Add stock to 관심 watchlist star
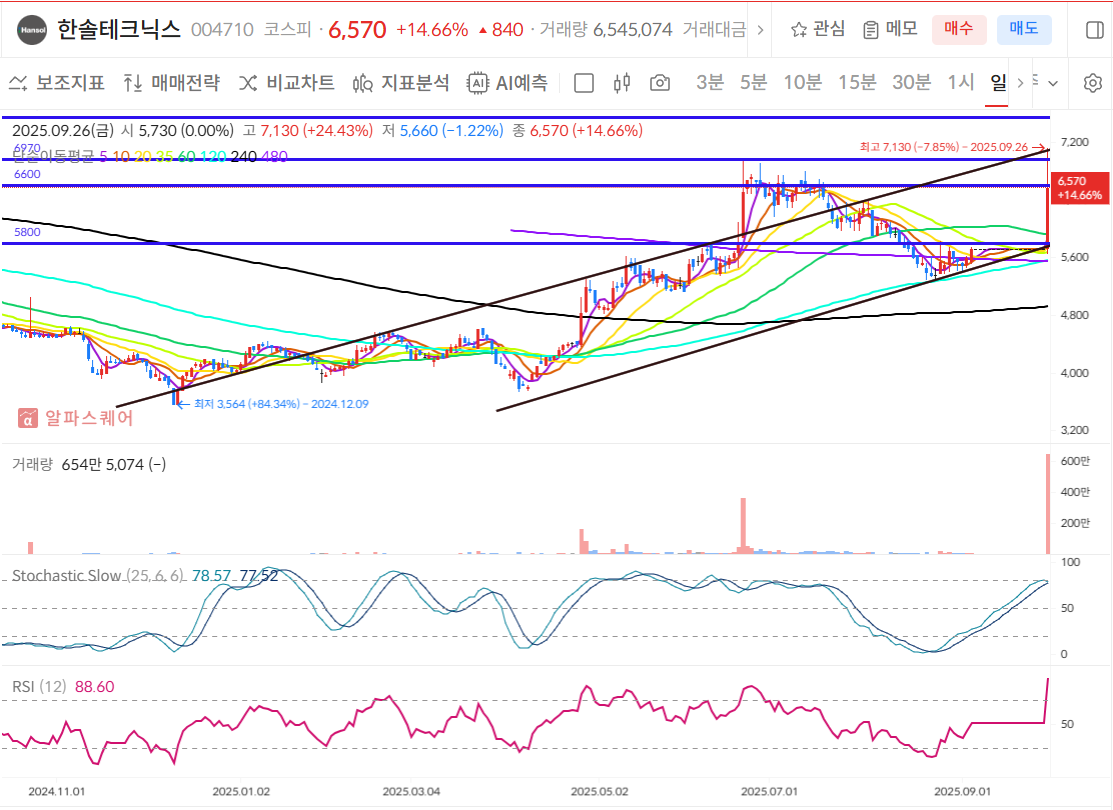Image resolution: width=1113 pixels, height=810 pixels. click(818, 29)
